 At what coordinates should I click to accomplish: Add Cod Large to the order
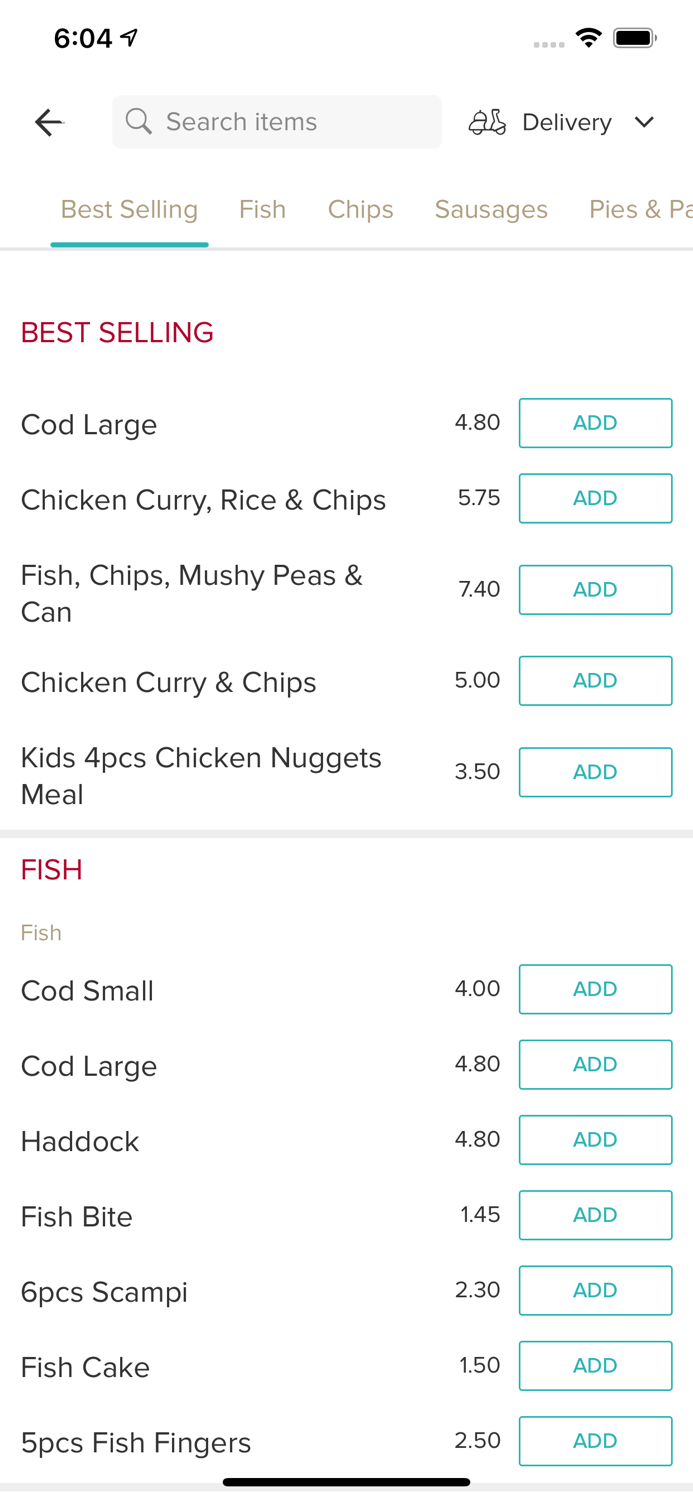pyautogui.click(x=596, y=423)
